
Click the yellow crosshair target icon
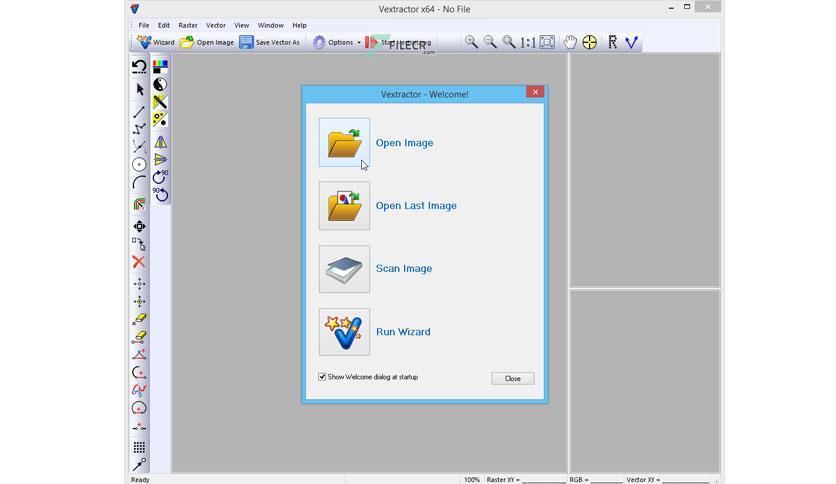pos(590,42)
